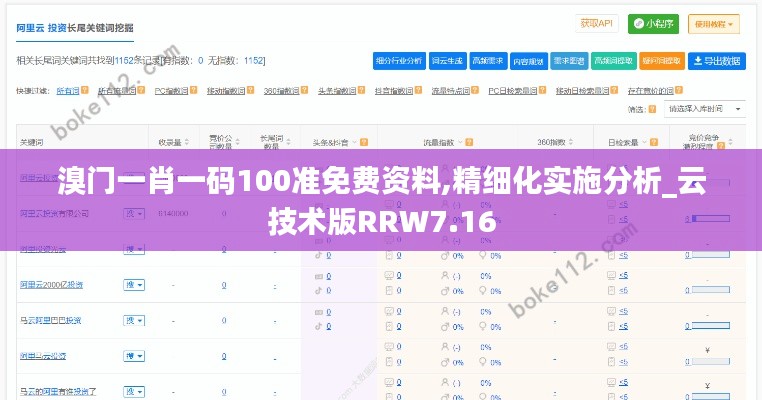Open 搜 dropdown for 阿里云2000亿投资
The image size is (762, 400).
pyautogui.click(x=134, y=285)
